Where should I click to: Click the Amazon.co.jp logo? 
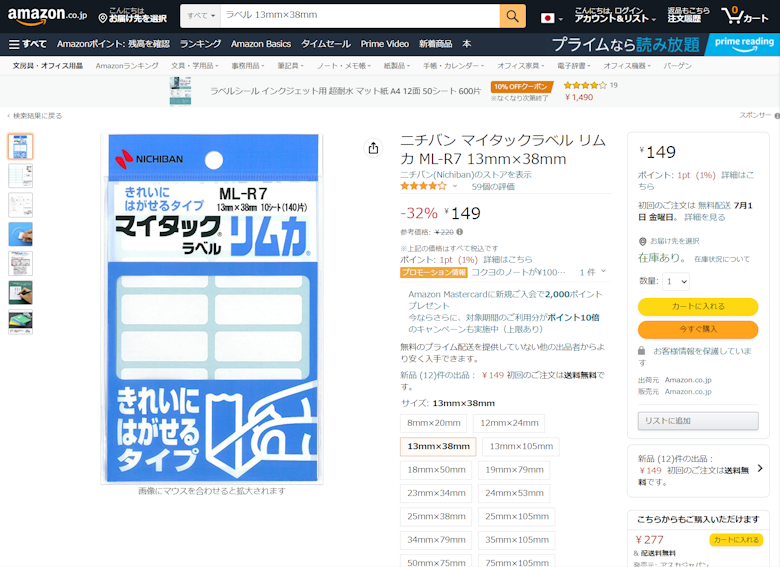point(47,15)
